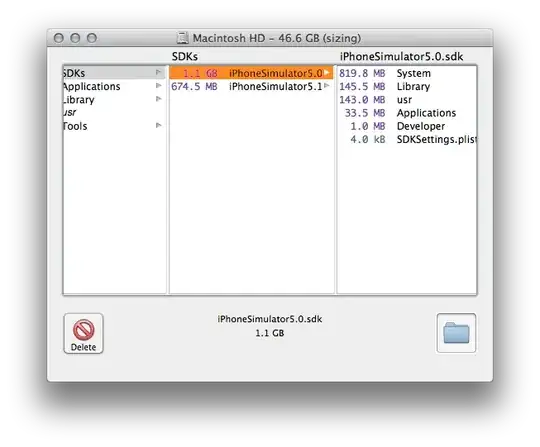The height and width of the screenshot is (447, 540).
Task: Select the System folder at 819.8 MB
Action: pos(407,73)
